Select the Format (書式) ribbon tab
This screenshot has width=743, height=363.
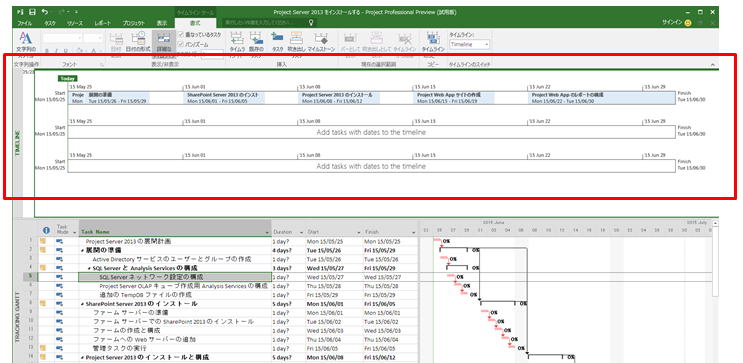[195, 23]
